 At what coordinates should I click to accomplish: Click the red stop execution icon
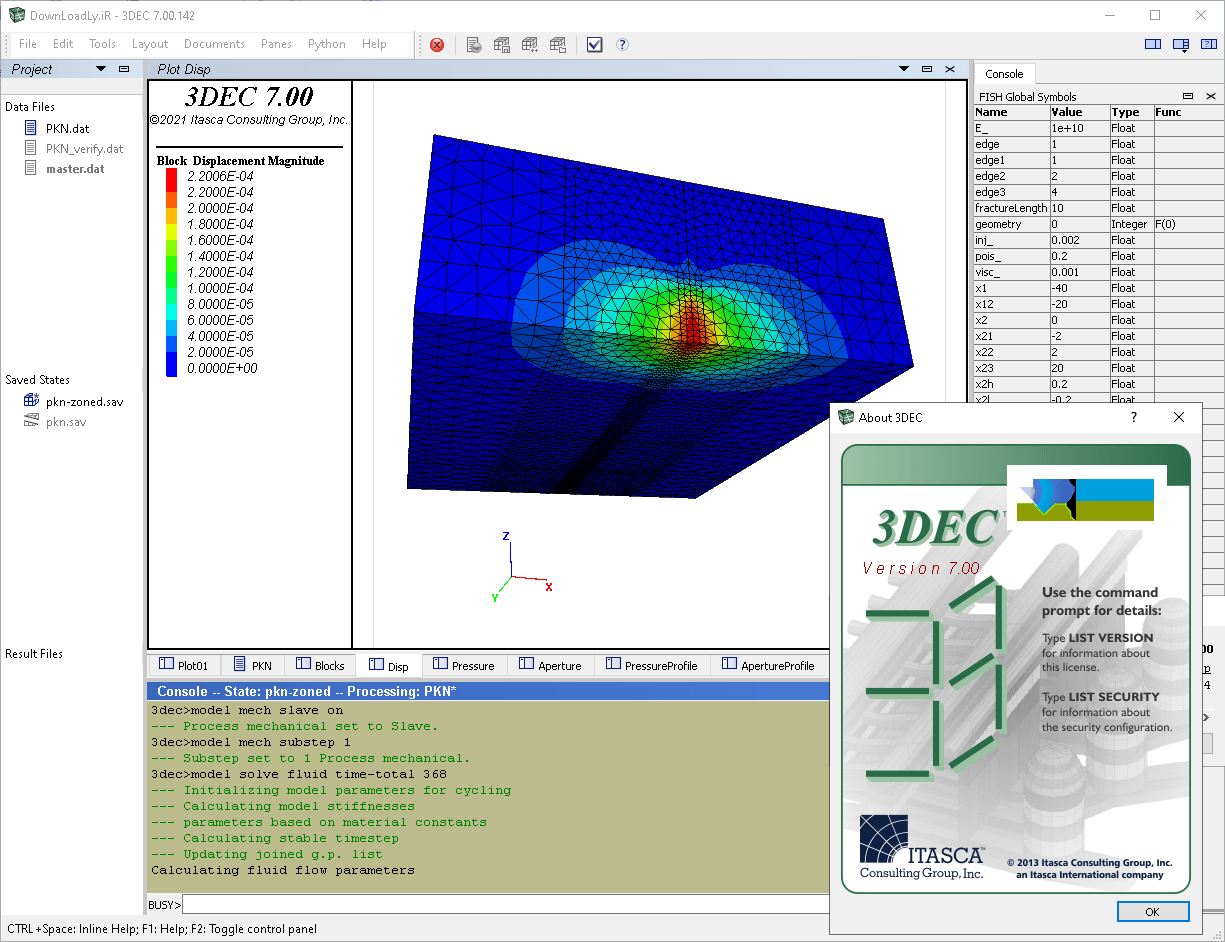(437, 44)
